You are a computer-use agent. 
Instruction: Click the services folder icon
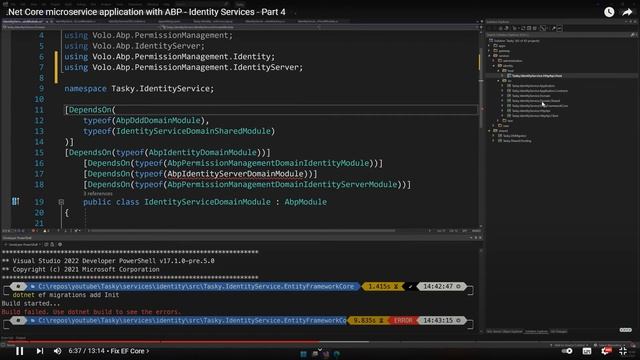495,56
